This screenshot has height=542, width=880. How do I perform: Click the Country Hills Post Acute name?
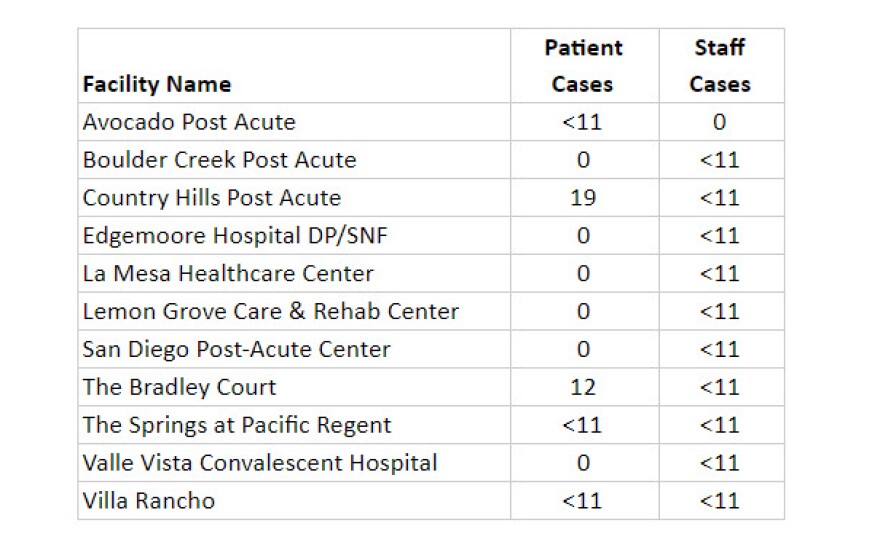pos(211,198)
